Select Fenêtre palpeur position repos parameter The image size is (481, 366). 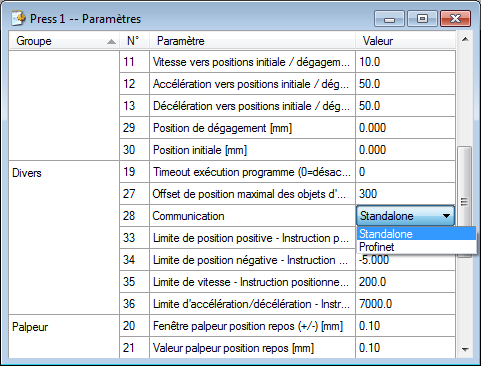(252, 326)
